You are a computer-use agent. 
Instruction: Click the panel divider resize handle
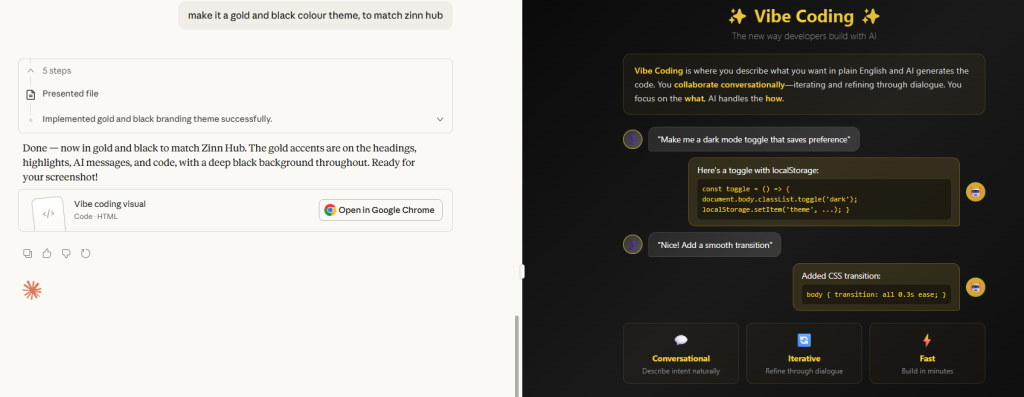pyautogui.click(x=522, y=272)
